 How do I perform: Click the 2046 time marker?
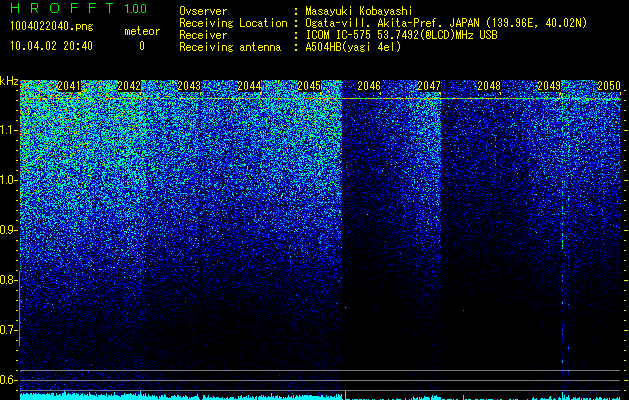tap(369, 86)
